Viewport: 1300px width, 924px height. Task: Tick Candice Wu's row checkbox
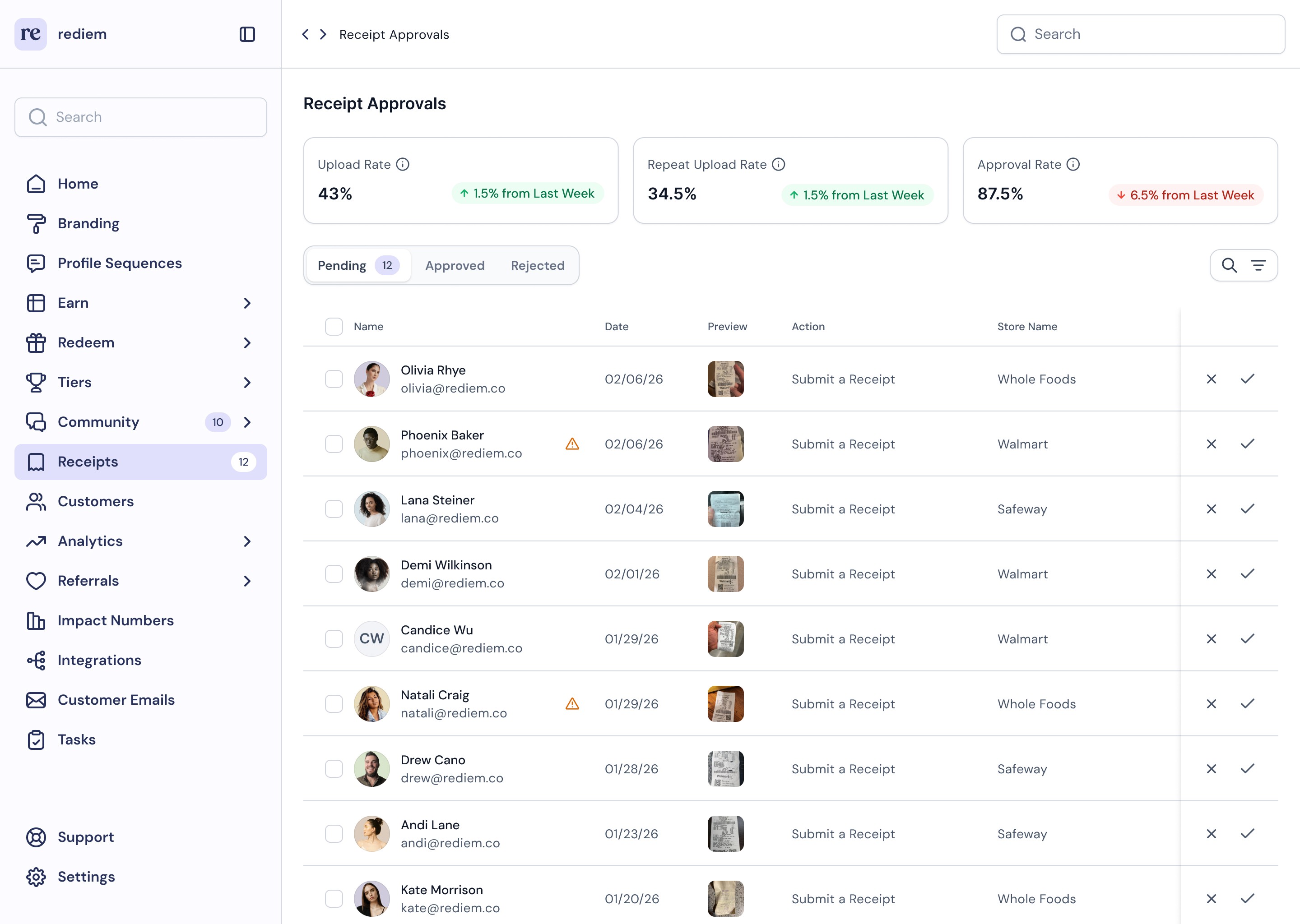pyautogui.click(x=334, y=639)
